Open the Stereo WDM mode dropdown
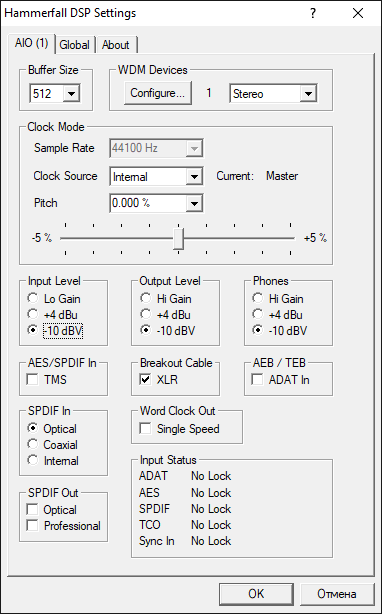 click(x=308, y=94)
